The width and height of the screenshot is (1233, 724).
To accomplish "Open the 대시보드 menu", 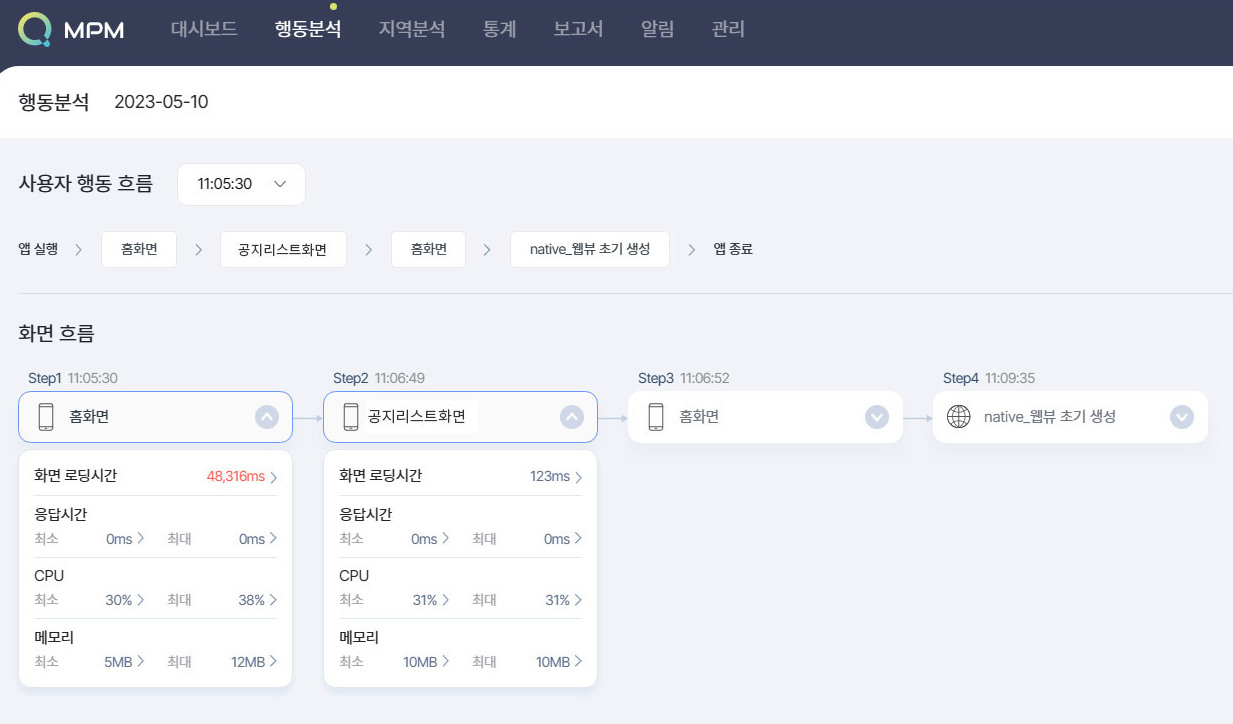I will [x=204, y=29].
